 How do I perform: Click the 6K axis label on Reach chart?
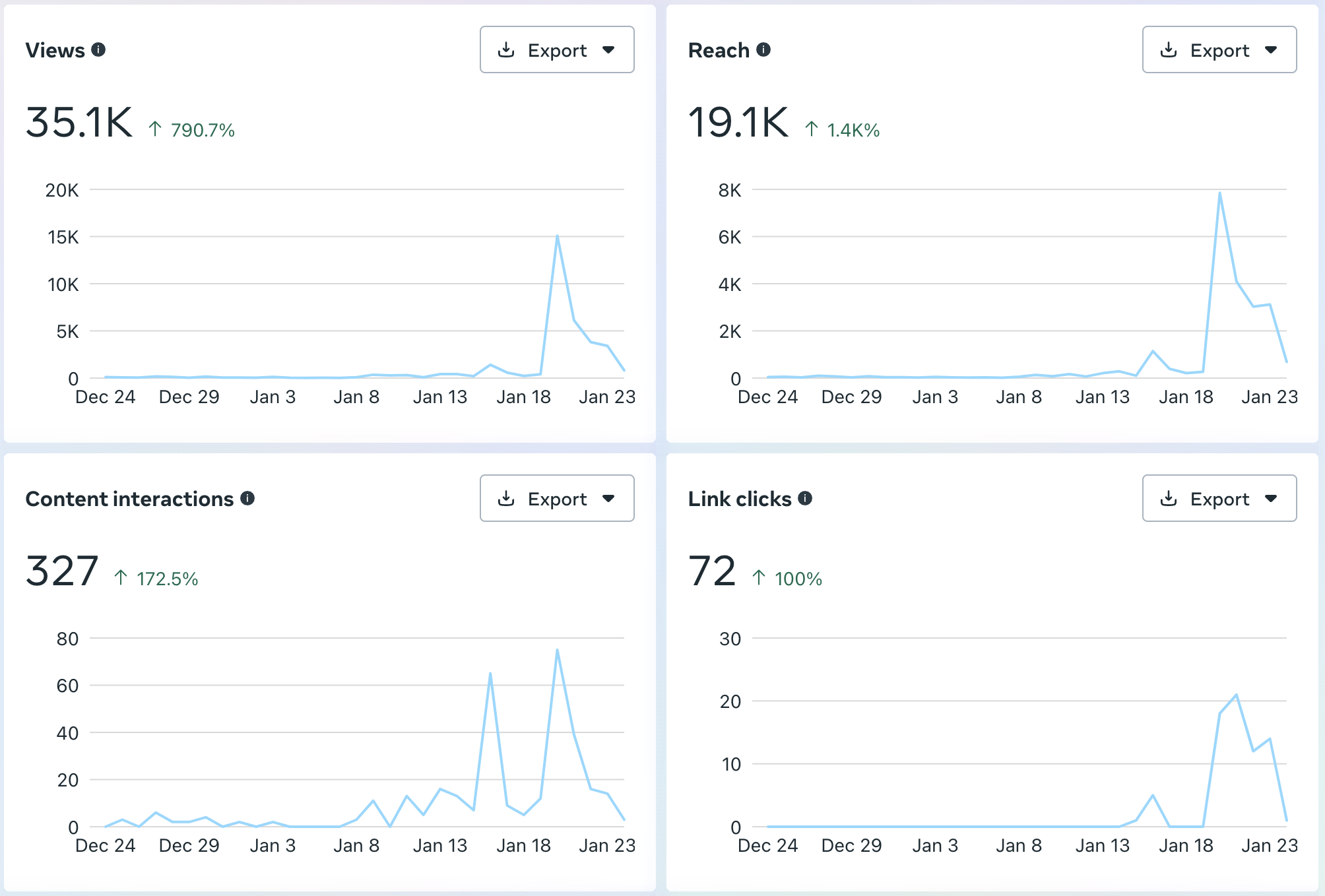click(730, 238)
